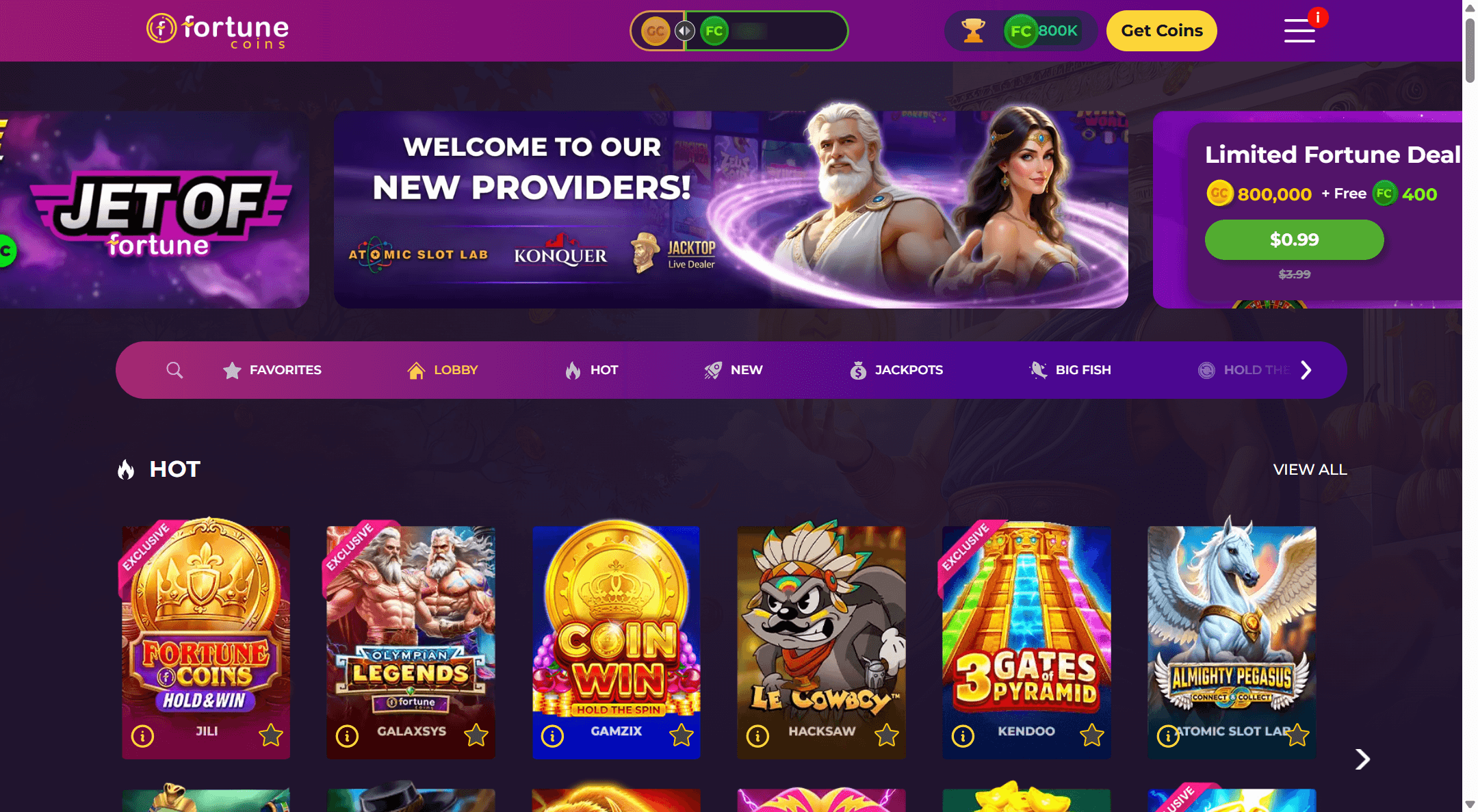Open the search magnifier in category bar
Image resolution: width=1478 pixels, height=812 pixels.
[x=174, y=370]
